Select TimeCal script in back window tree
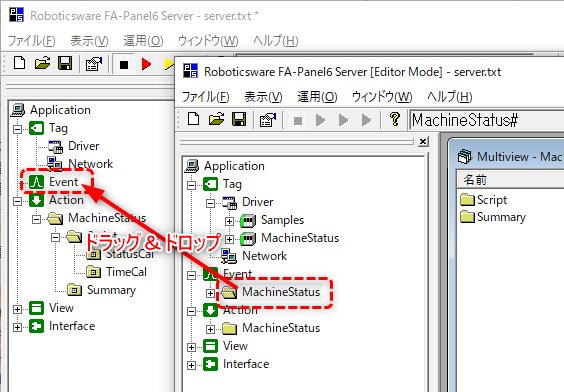Image resolution: width=564 pixels, height=392 pixels. (x=126, y=272)
